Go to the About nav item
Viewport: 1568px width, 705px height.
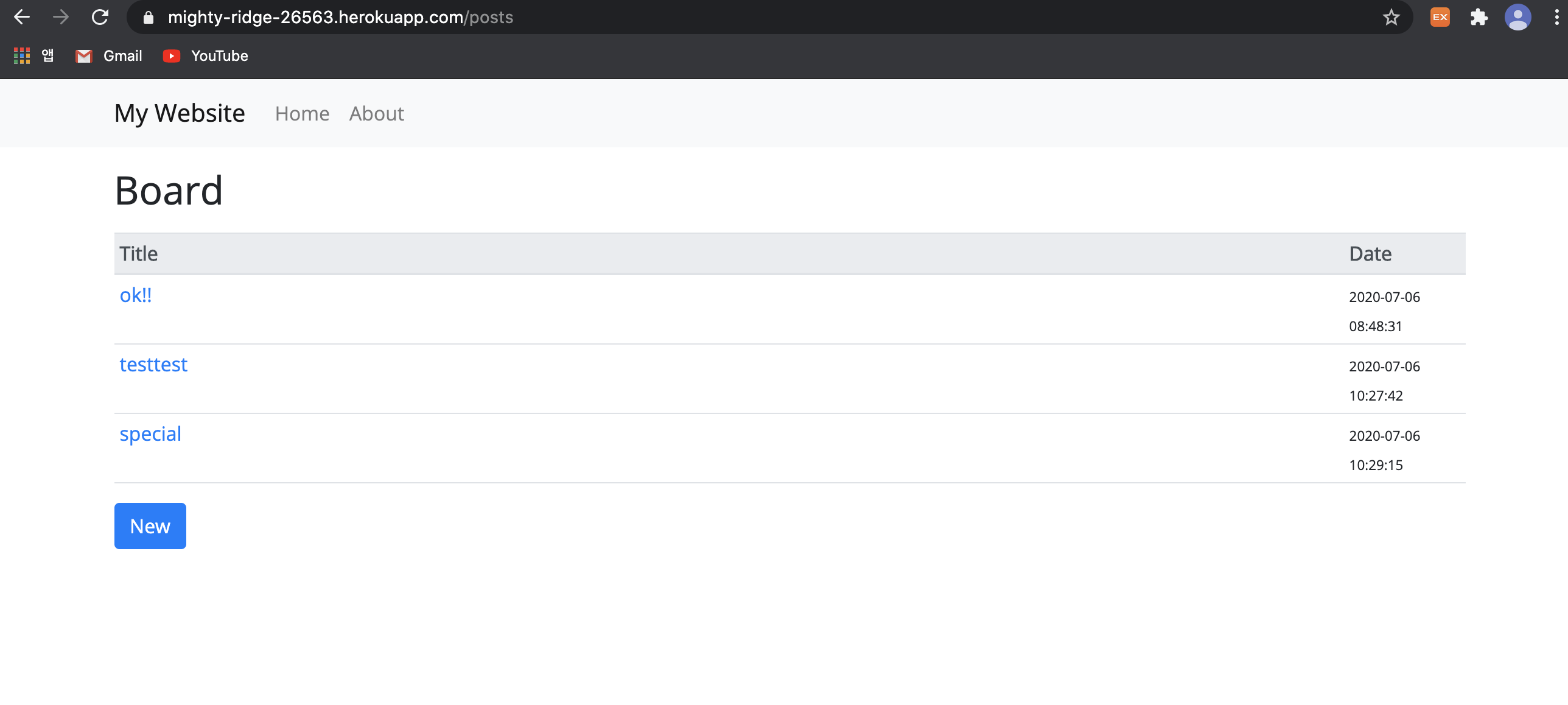click(376, 114)
